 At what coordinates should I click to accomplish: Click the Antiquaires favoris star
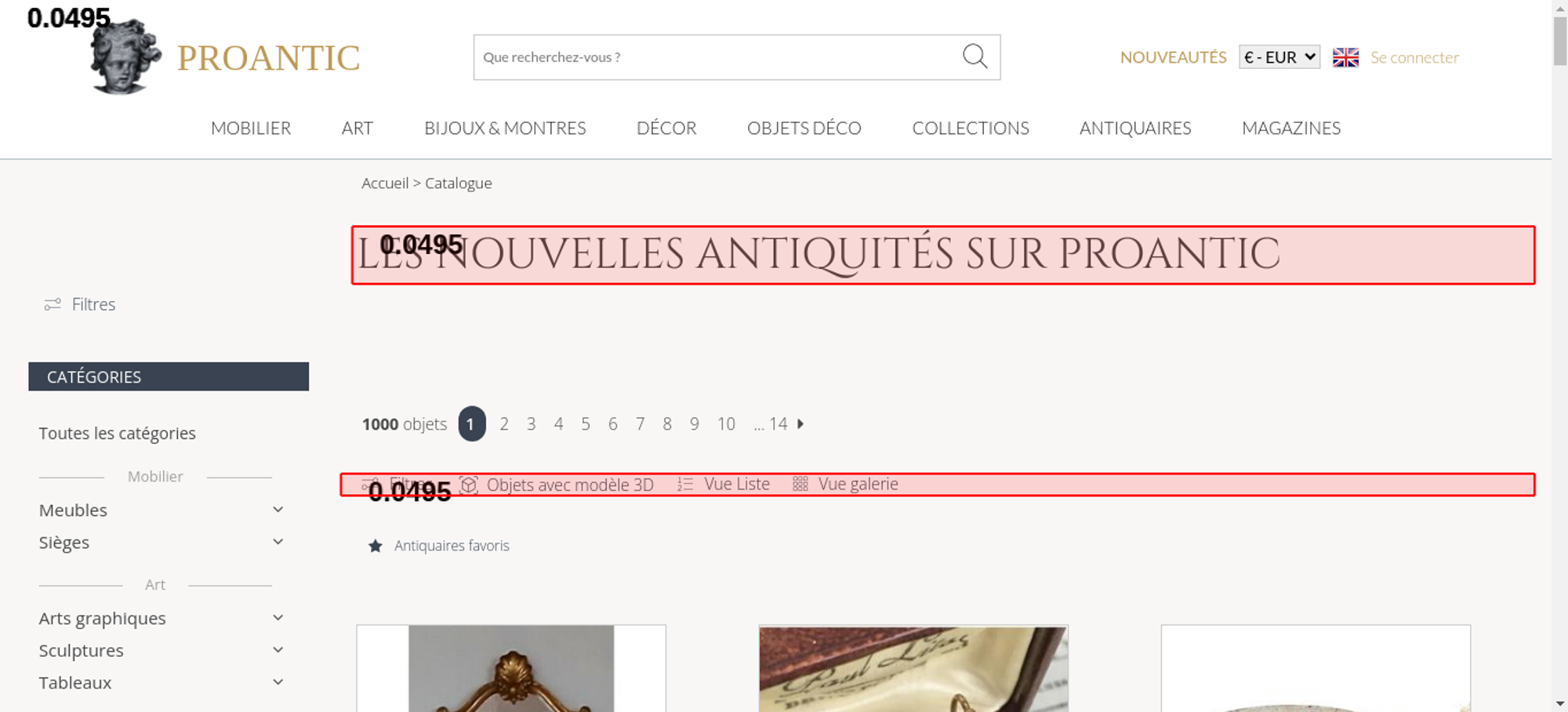click(x=376, y=546)
